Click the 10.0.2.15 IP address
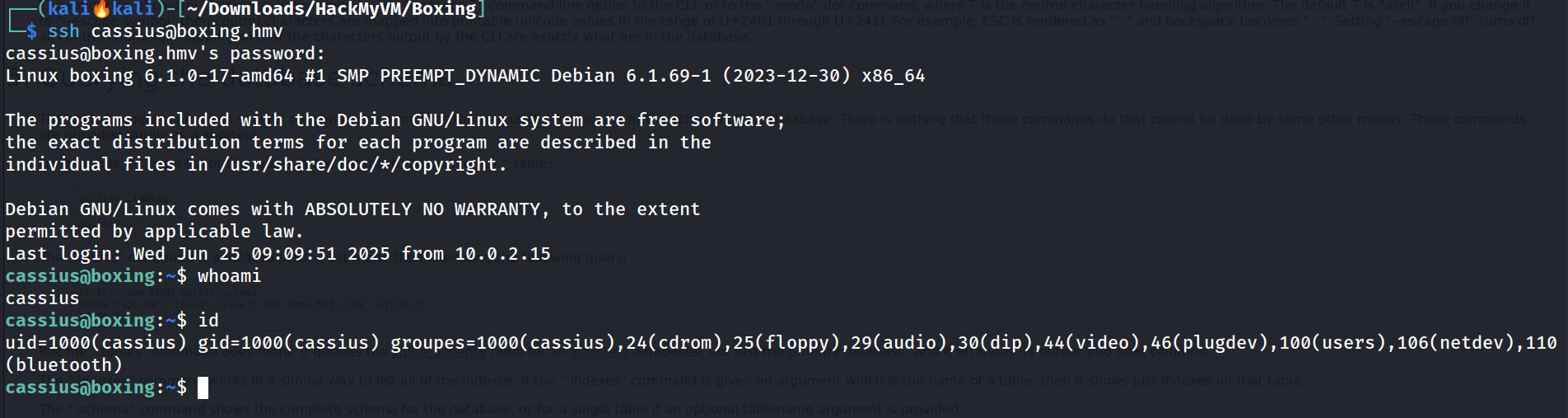 point(502,254)
